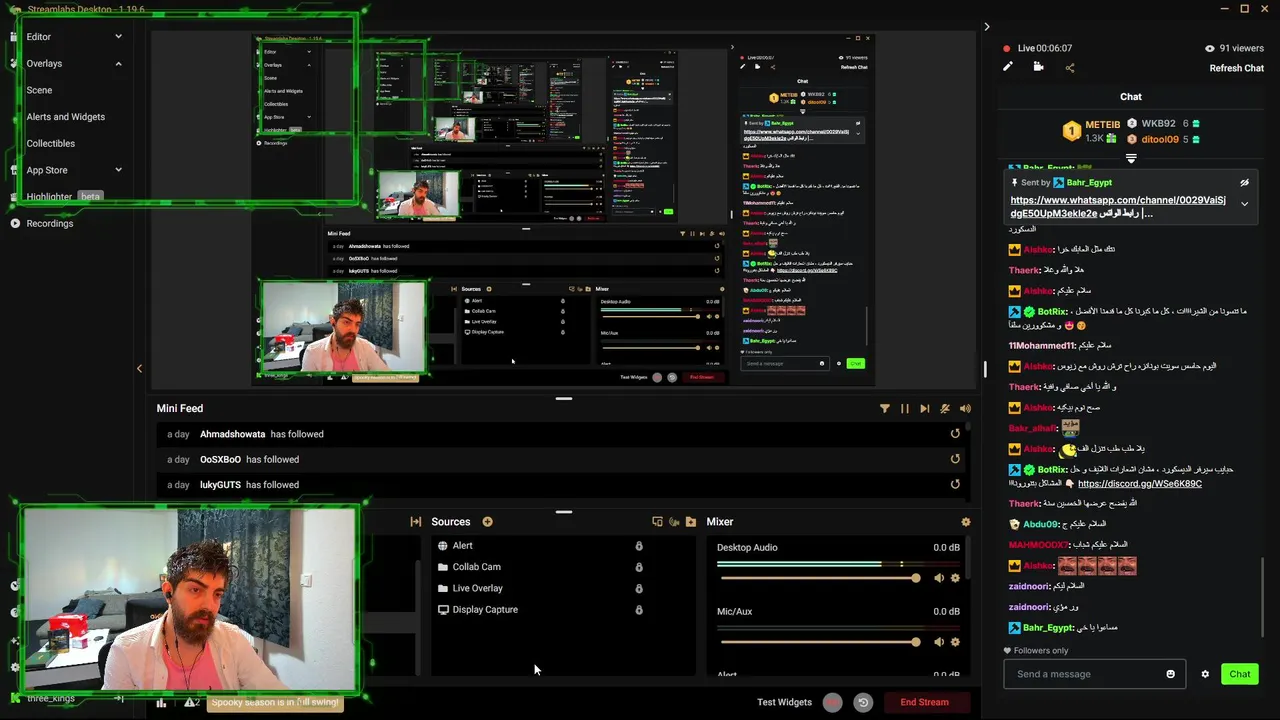The image size is (1280, 720).
Task: Click the camera clip icon under Live timer
Action: (1038, 67)
